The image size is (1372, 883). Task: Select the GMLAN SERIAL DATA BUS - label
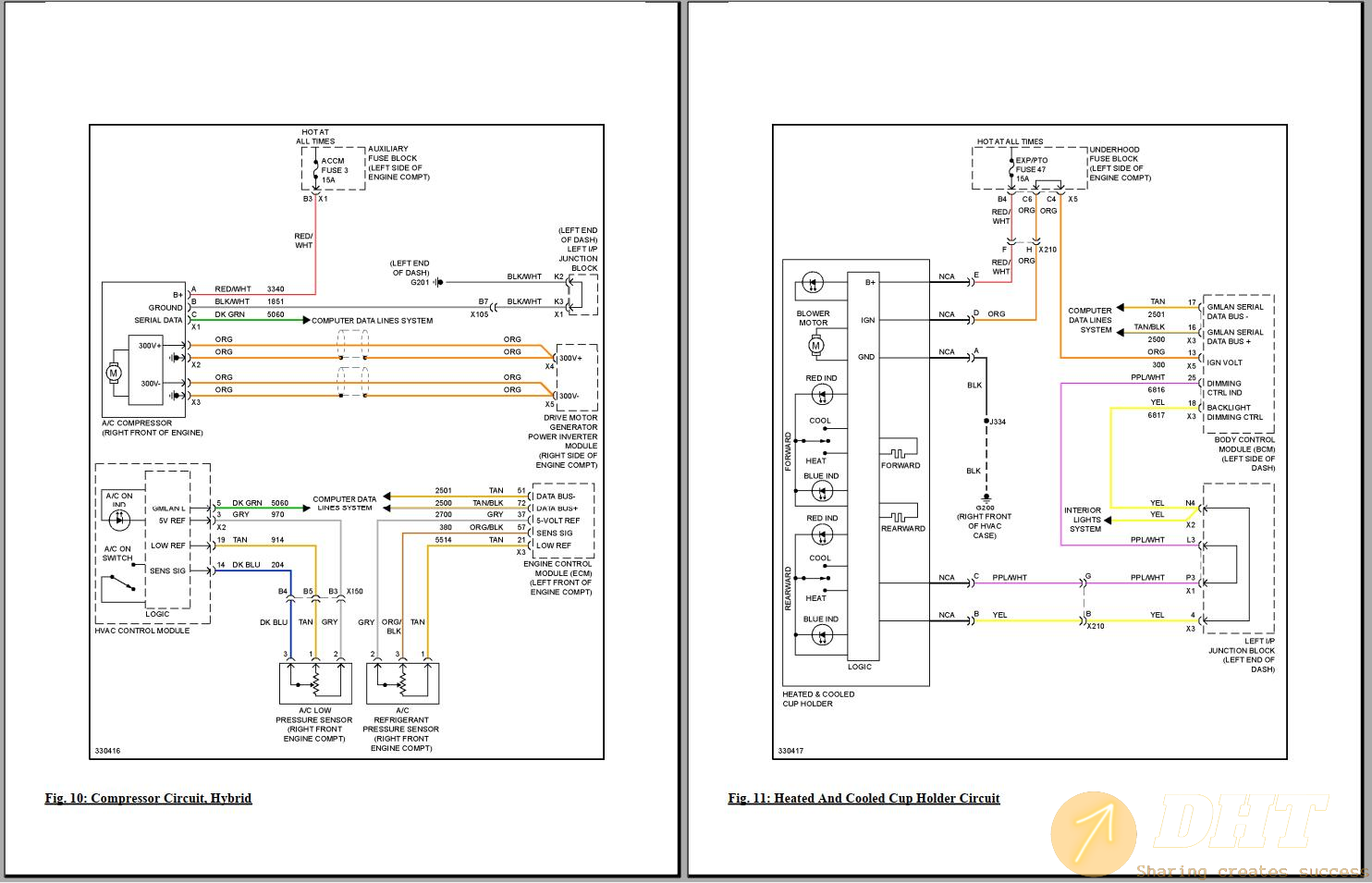(1235, 312)
